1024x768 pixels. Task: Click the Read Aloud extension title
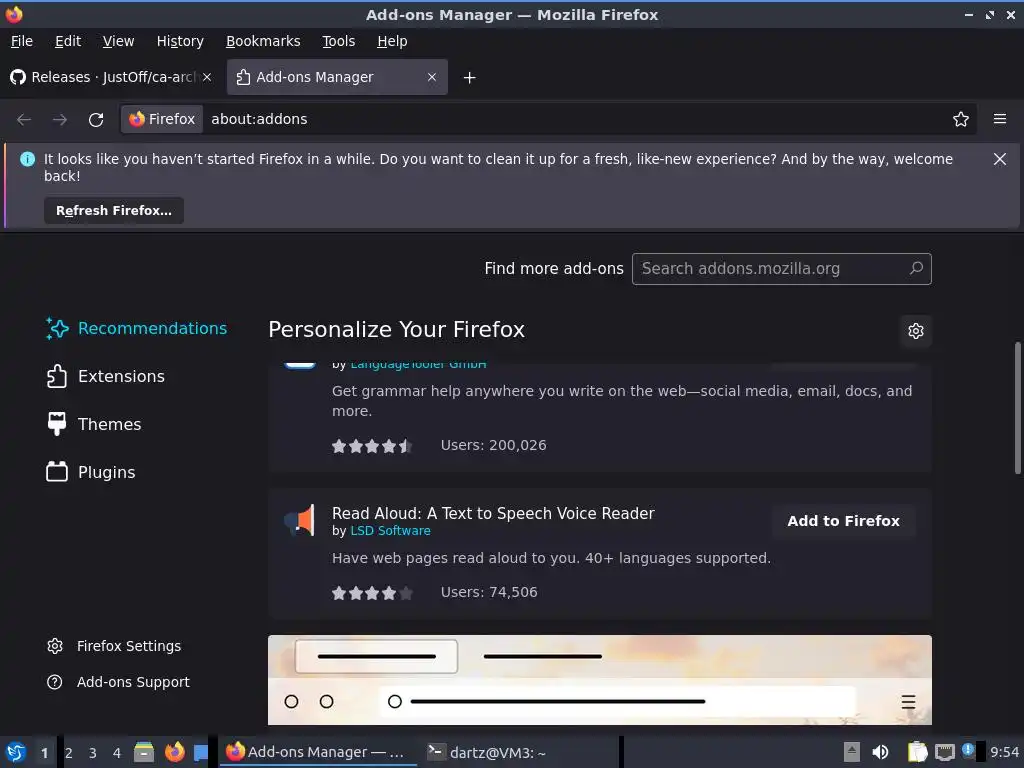(493, 513)
